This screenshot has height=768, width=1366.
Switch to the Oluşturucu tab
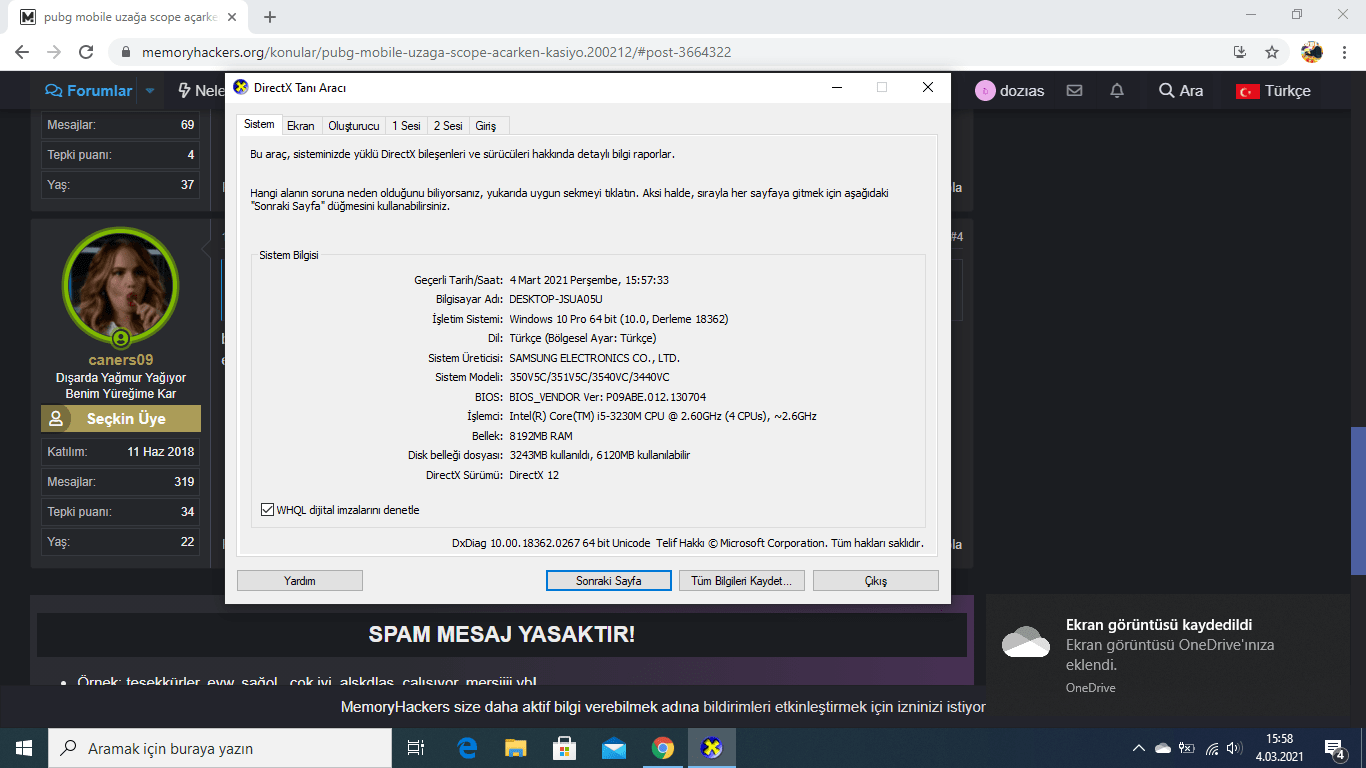(x=354, y=126)
